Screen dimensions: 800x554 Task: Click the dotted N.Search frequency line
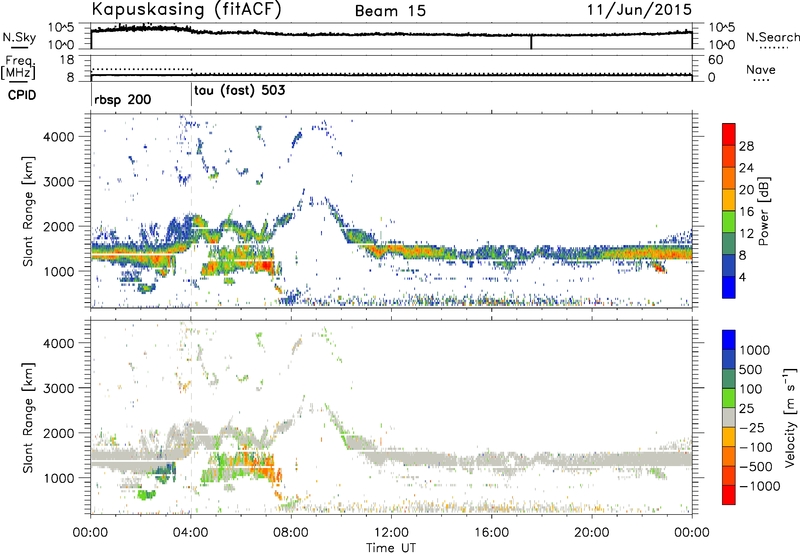(141, 69)
